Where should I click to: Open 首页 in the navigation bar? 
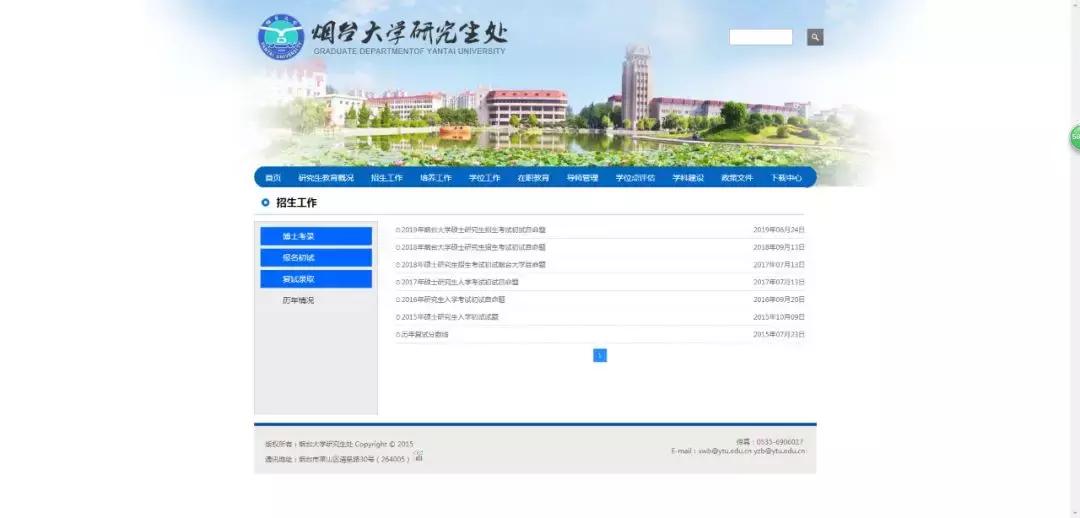pyautogui.click(x=273, y=178)
